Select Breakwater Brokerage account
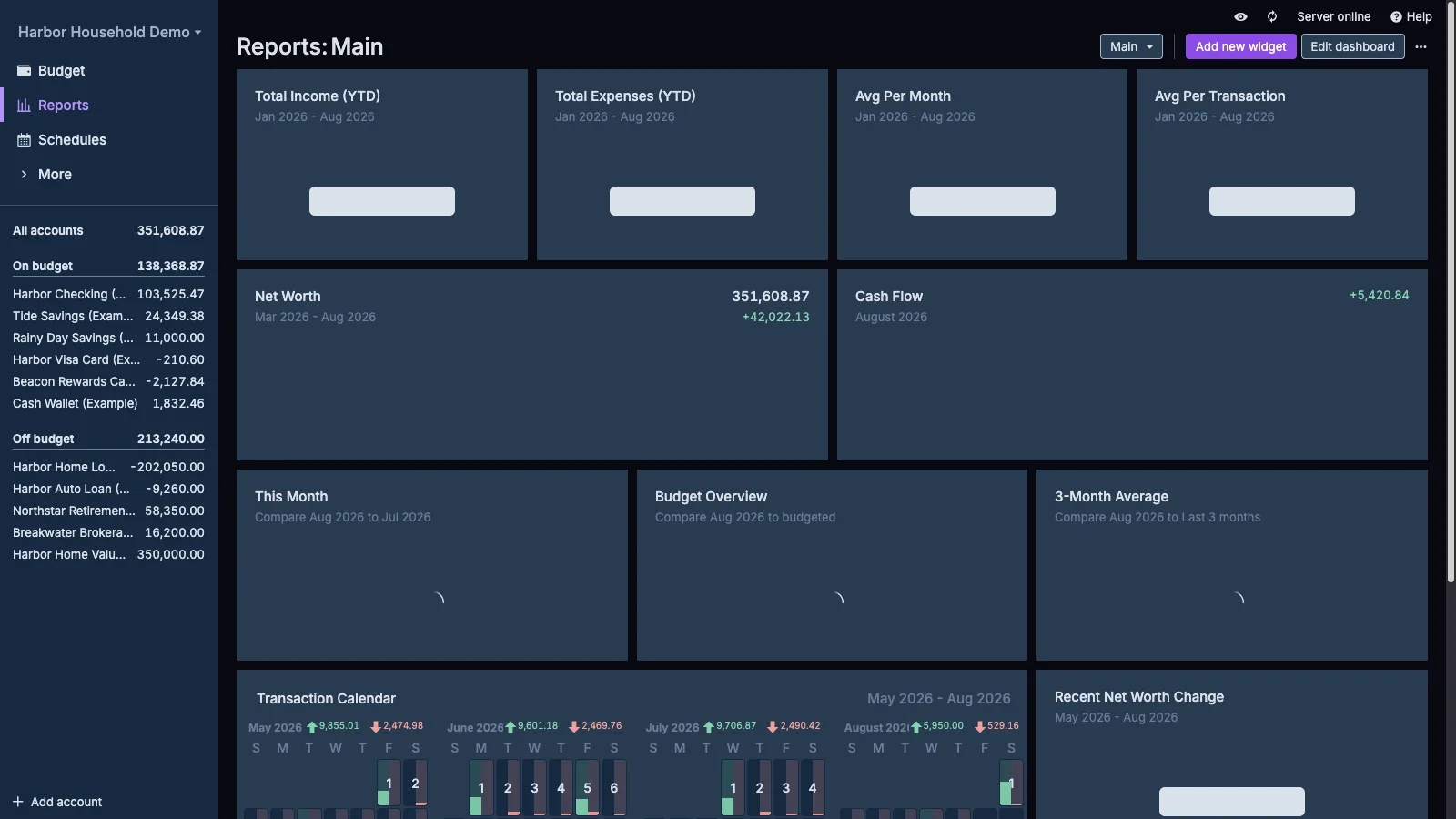Viewport: 1456px width, 819px height. click(x=108, y=533)
